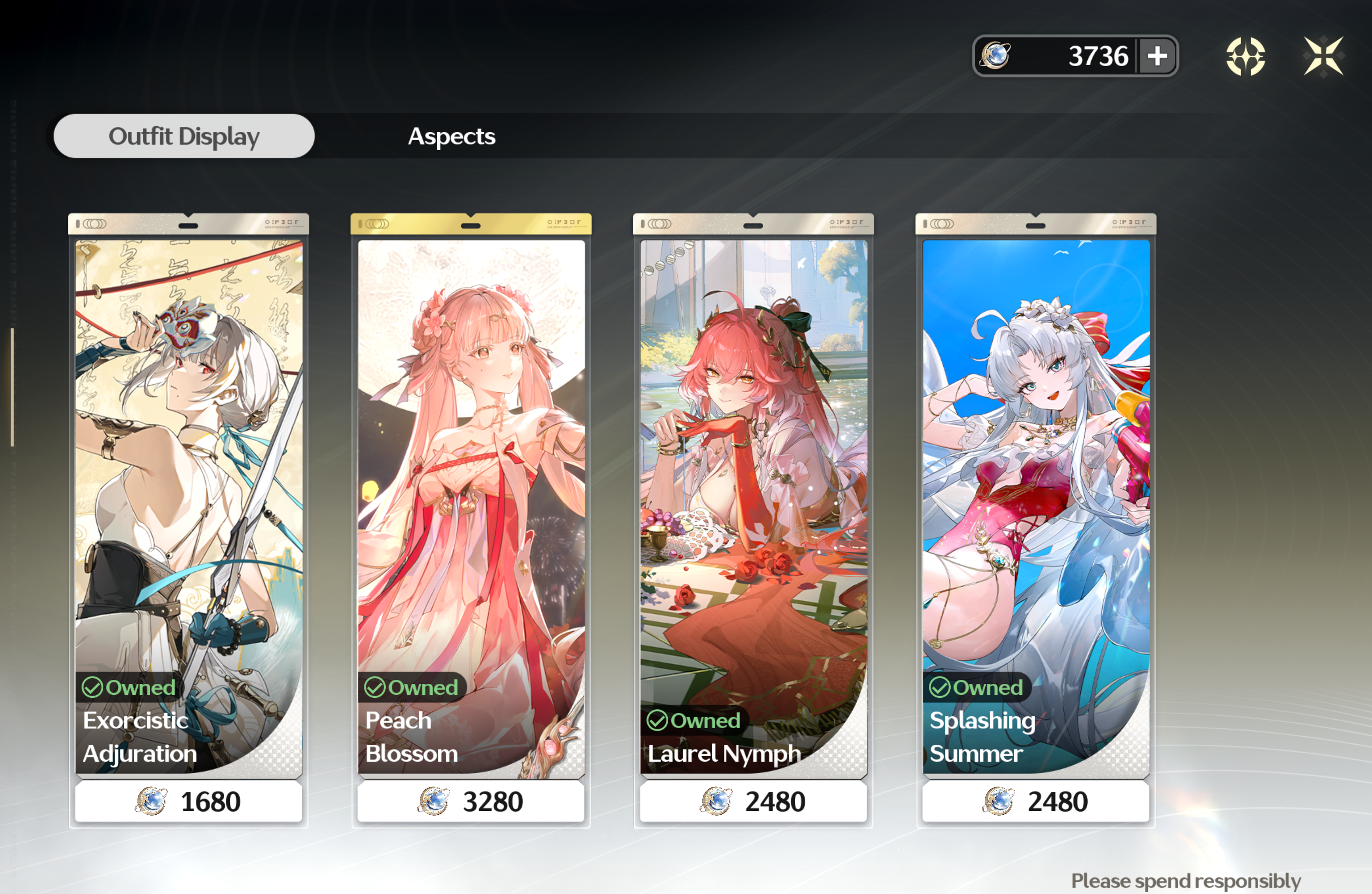Click the 1680 price button
The height and width of the screenshot is (894, 1372).
(188, 801)
